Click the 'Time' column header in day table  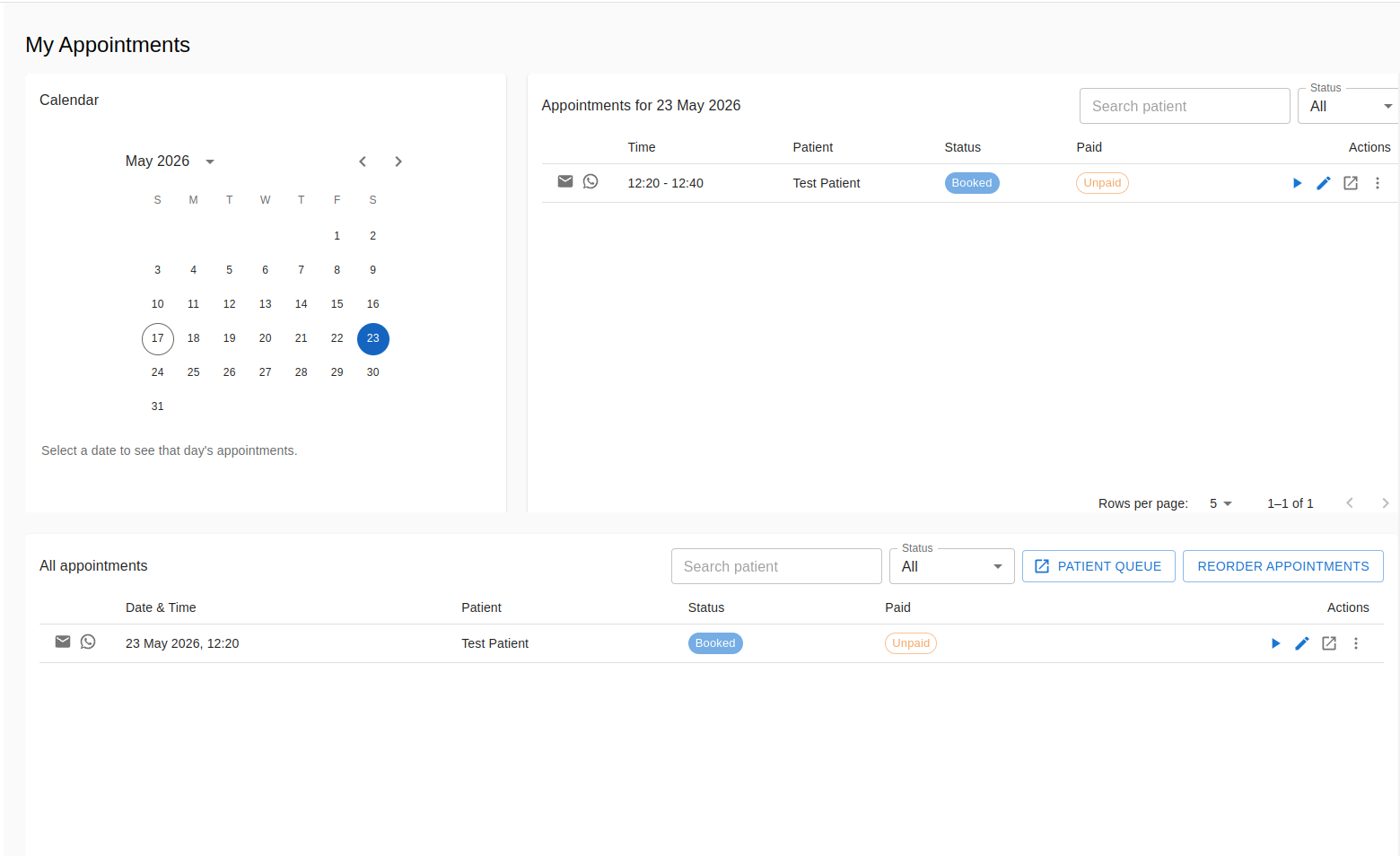[x=642, y=147]
